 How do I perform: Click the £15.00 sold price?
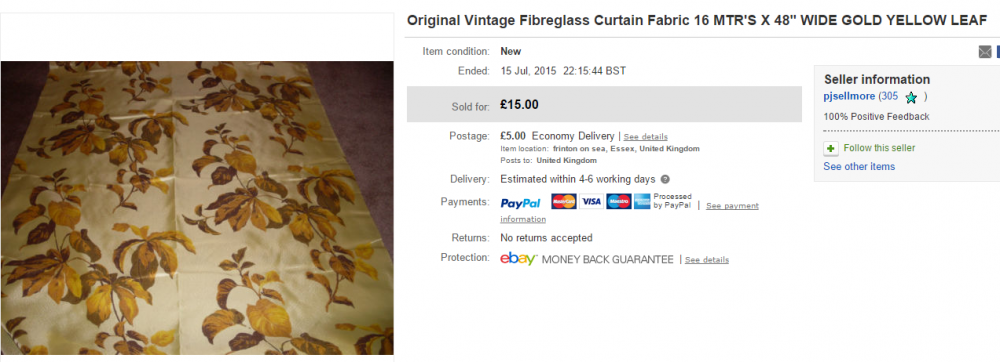[519, 105]
